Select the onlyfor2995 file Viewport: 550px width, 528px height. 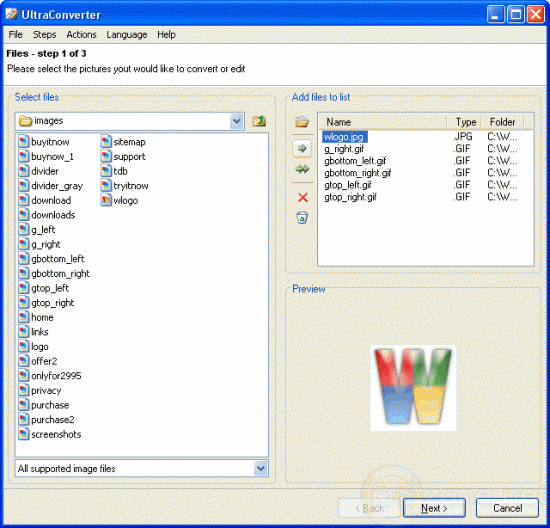click(50, 376)
